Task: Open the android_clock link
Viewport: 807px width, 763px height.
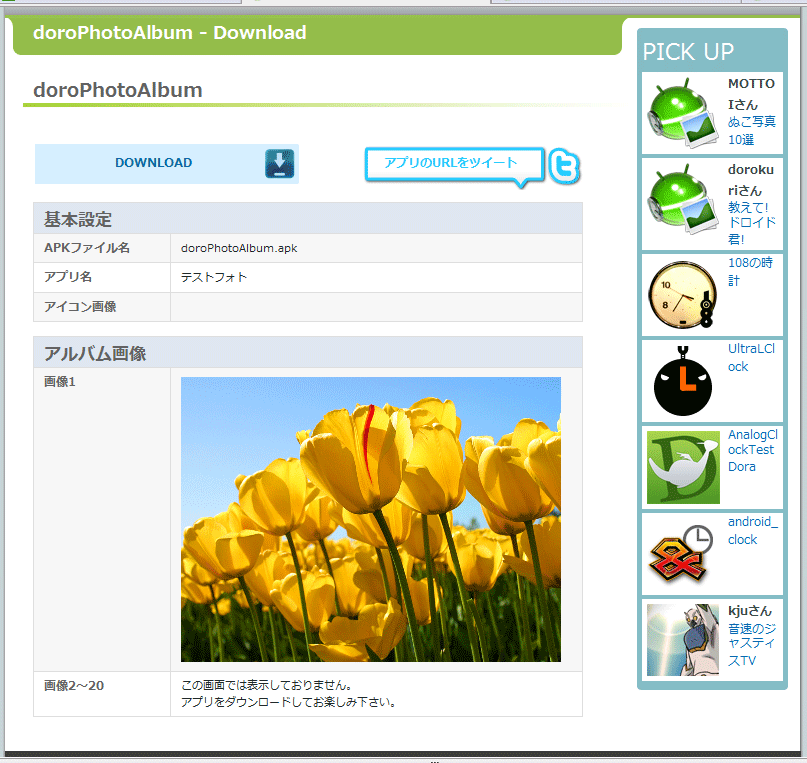Action: pos(752,530)
